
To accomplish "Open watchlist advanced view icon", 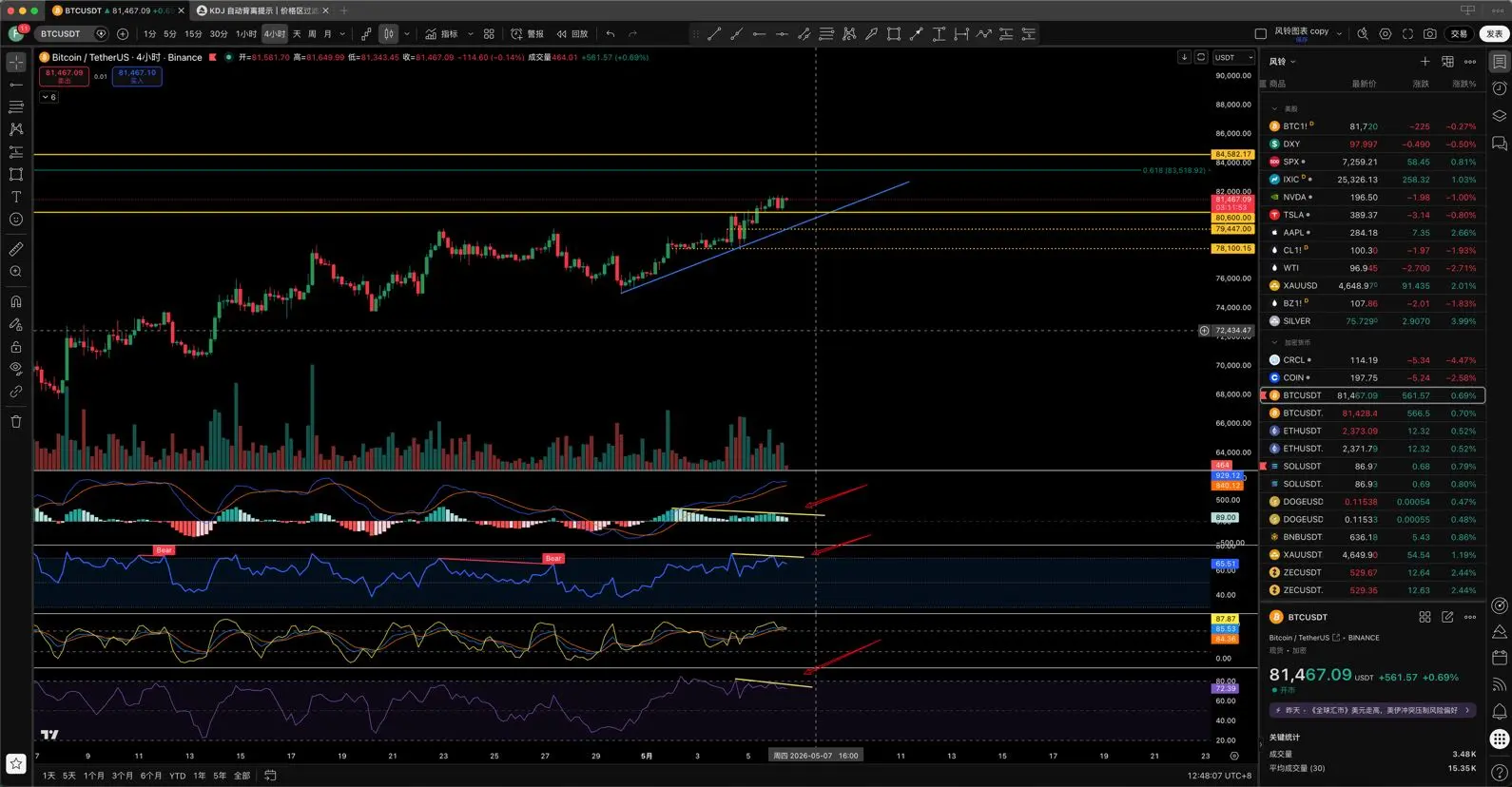I will pyautogui.click(x=1447, y=62).
